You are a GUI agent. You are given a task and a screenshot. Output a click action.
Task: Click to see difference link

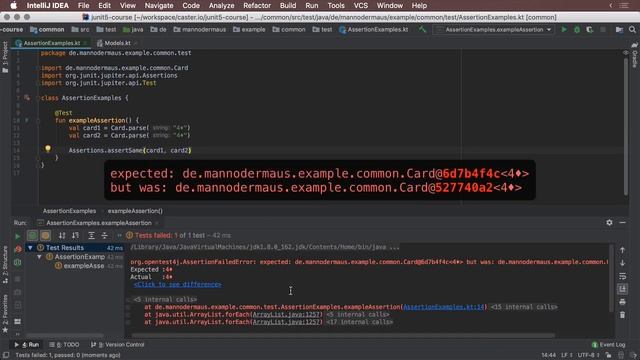(x=178, y=284)
